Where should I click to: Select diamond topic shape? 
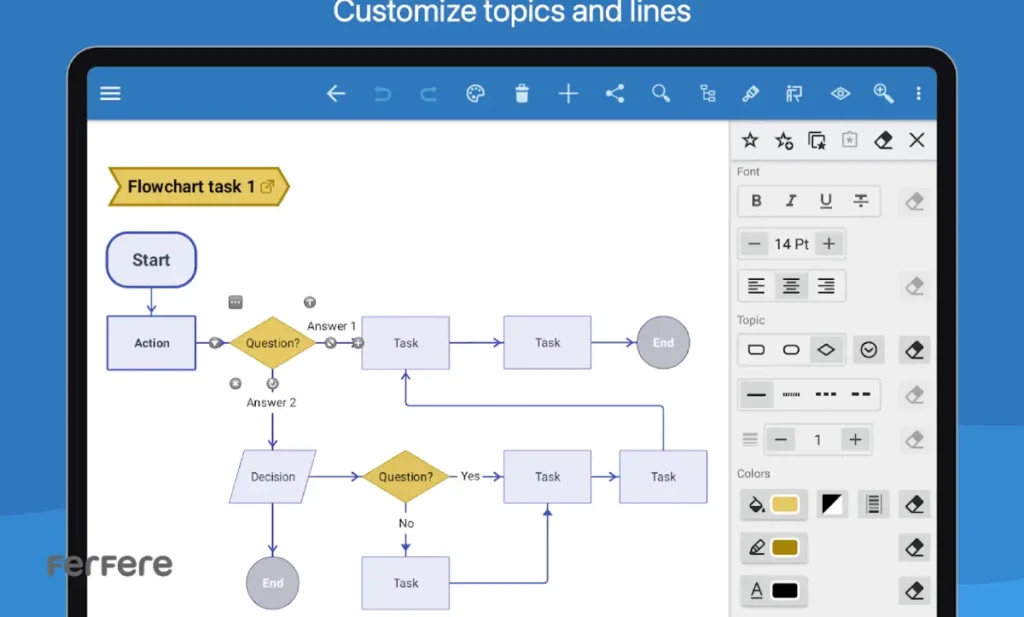coord(826,350)
